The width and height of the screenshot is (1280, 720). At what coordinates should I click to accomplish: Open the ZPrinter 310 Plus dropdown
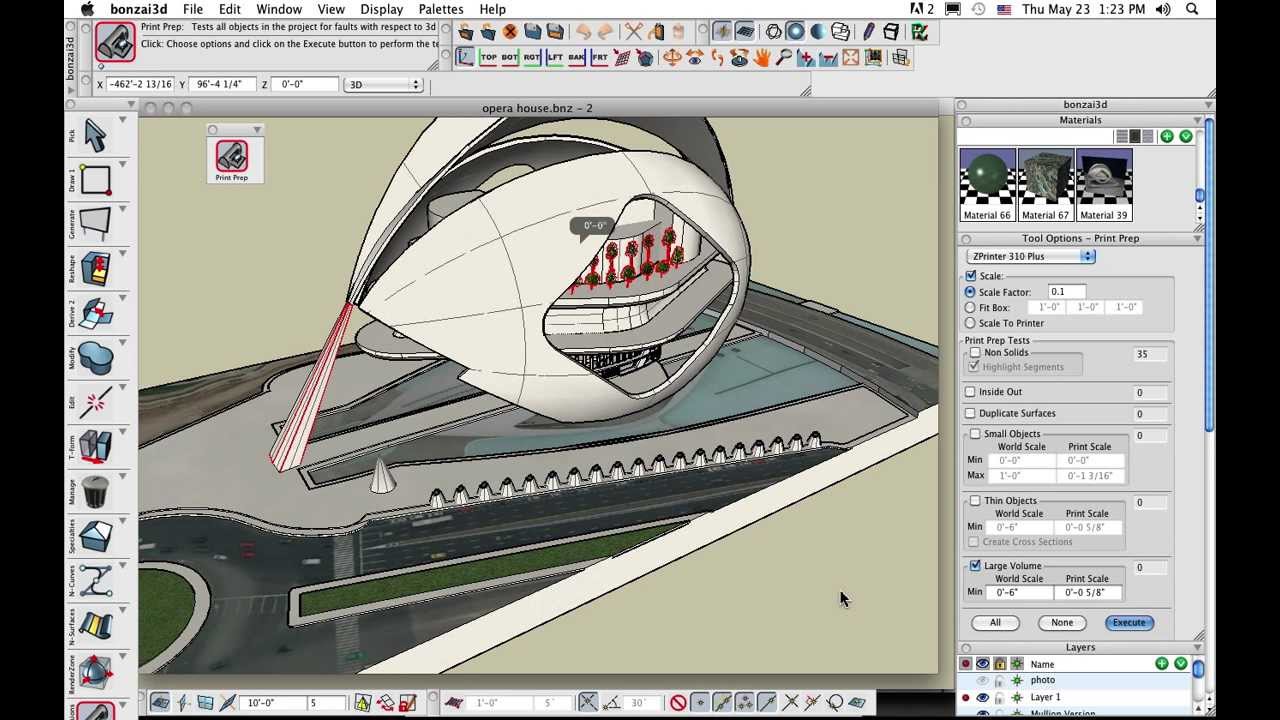(x=1031, y=257)
